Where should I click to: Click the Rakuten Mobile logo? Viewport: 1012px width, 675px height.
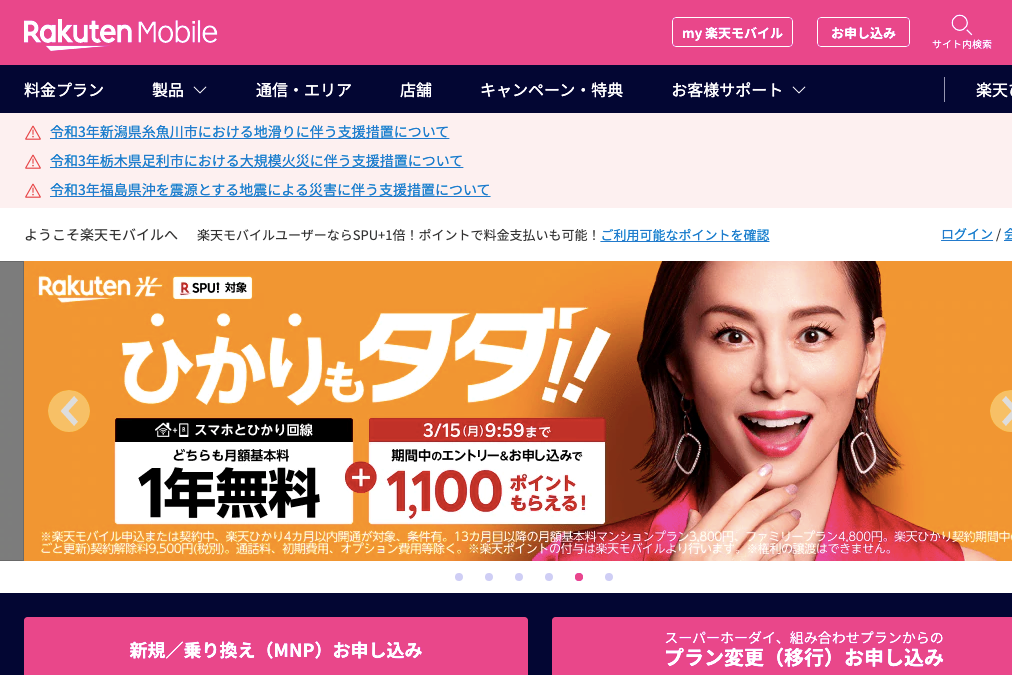(x=120, y=34)
